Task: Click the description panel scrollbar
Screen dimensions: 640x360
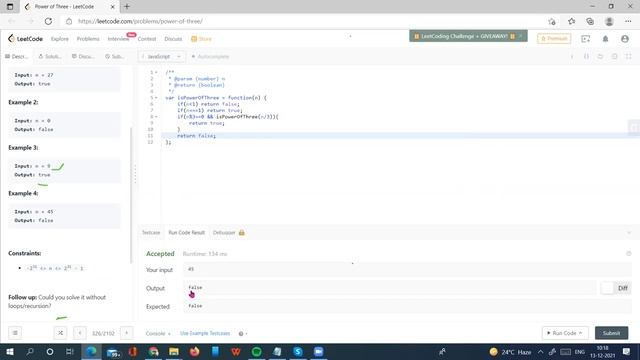Action: coord(131,195)
